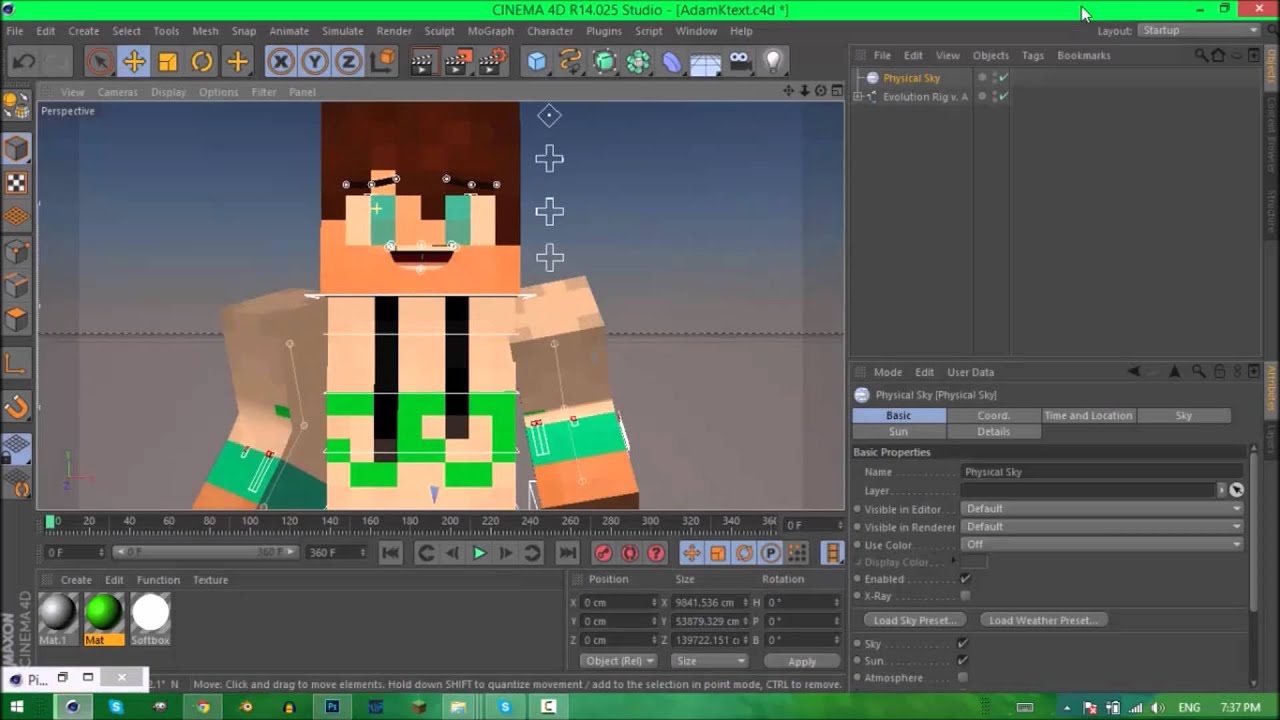
Task: Open the Object (Rel) coordinate dropdown
Action: (619, 661)
